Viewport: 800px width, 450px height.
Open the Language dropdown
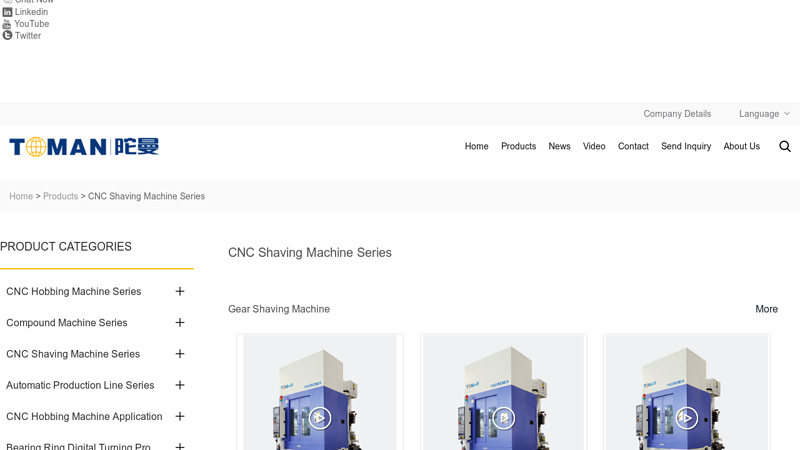764,114
